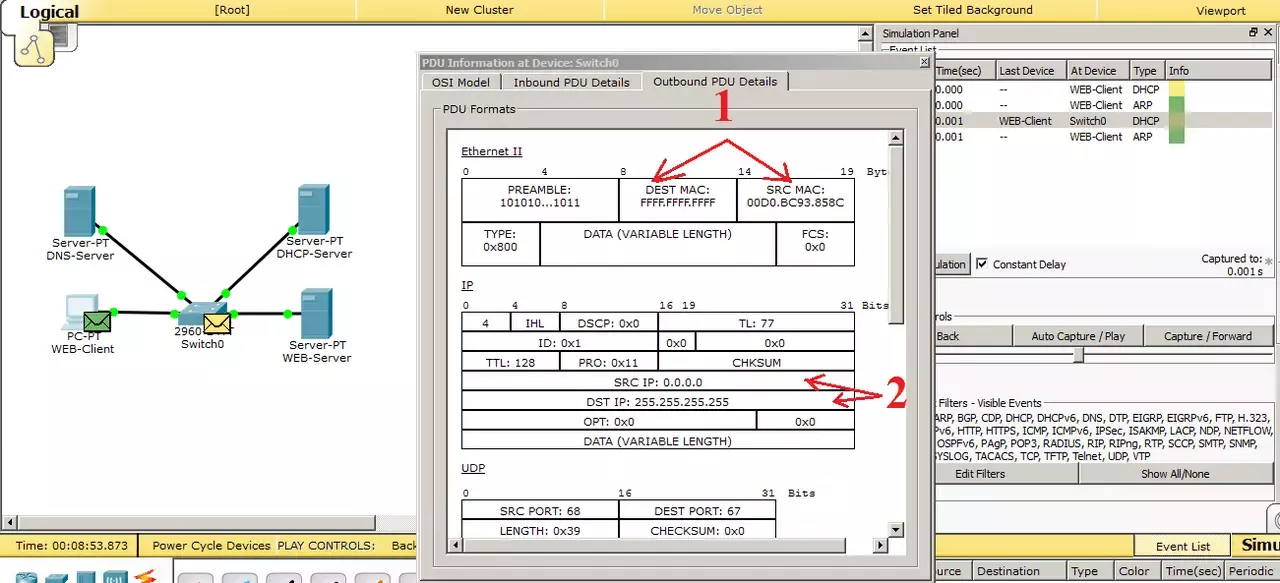
Task: Click Set Tiled Background
Action: pos(972,10)
